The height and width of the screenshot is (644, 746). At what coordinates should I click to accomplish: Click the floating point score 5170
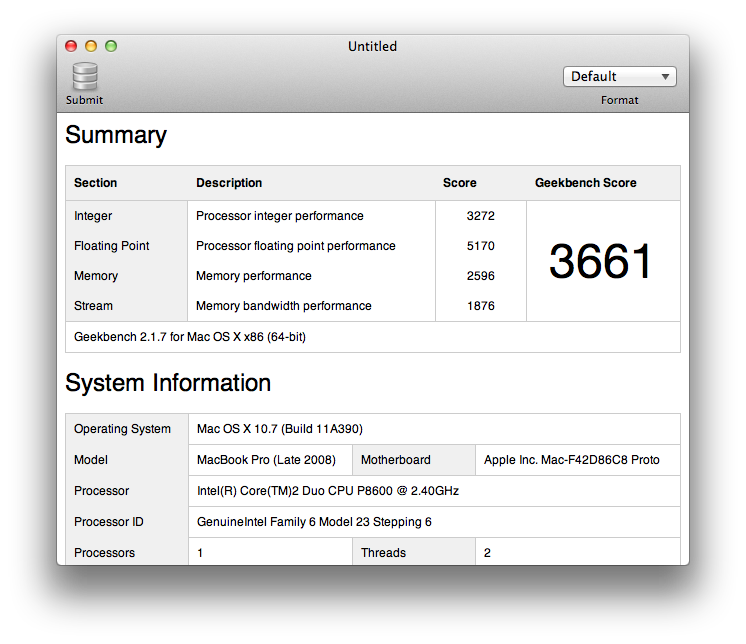481,246
